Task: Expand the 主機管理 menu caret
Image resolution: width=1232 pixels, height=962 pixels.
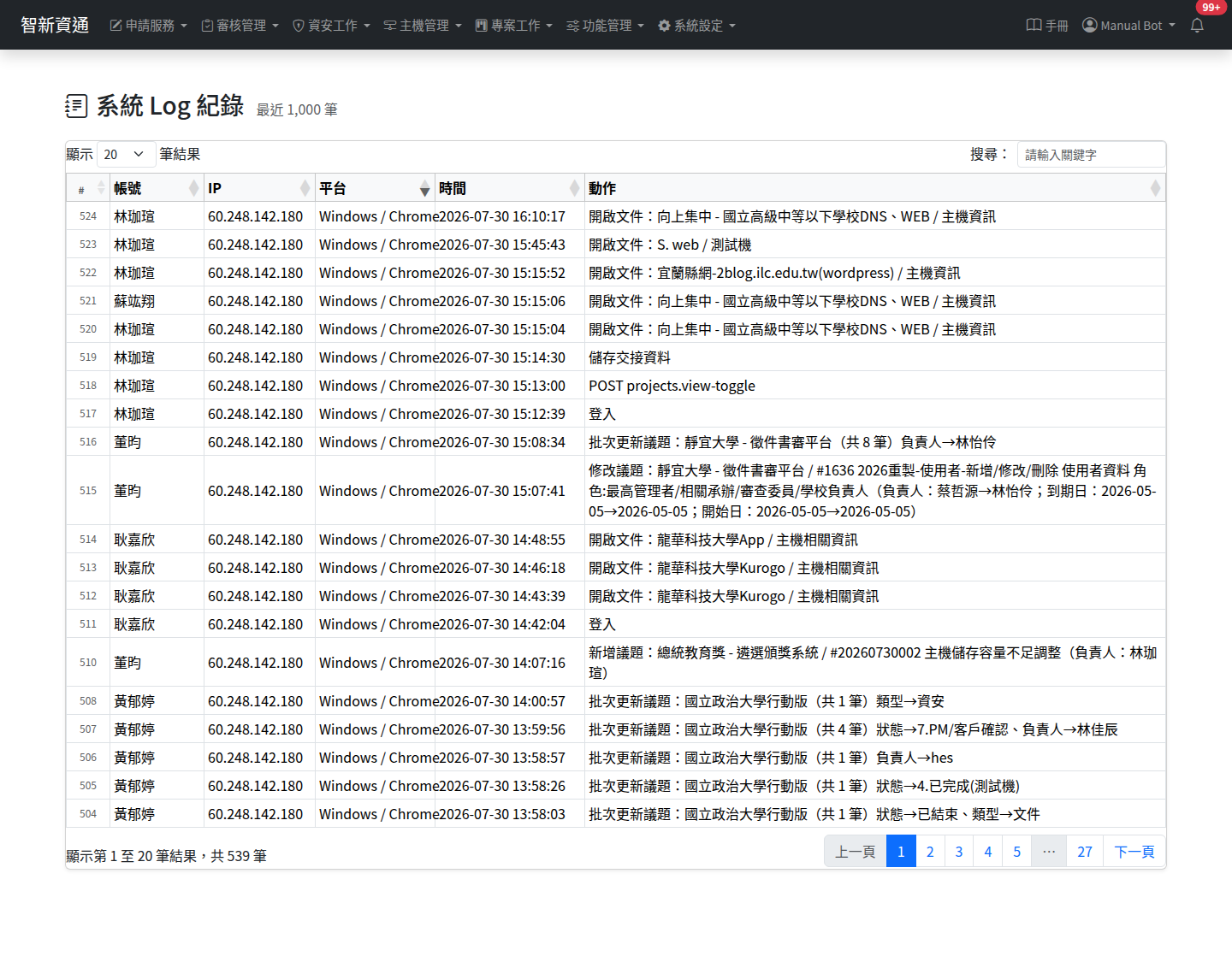Action: coord(459,26)
